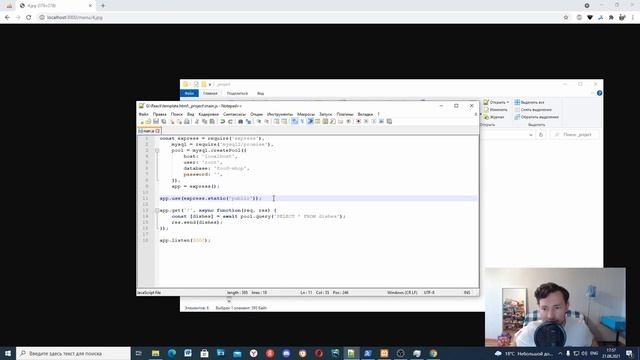This screenshot has height=360, width=640.
Task: Click code line app.listen in the editor
Action: [x=185, y=240]
